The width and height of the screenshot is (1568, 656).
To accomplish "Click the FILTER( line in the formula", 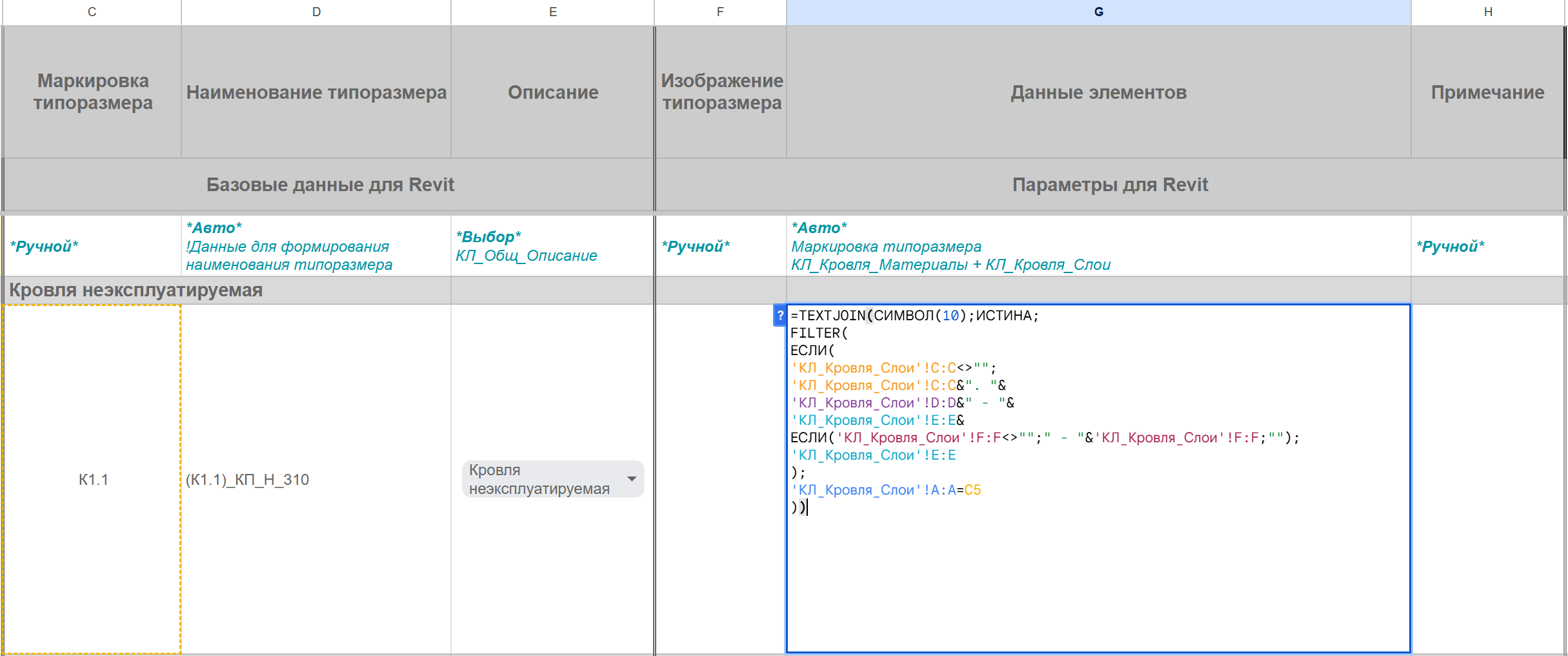I will 819,333.
